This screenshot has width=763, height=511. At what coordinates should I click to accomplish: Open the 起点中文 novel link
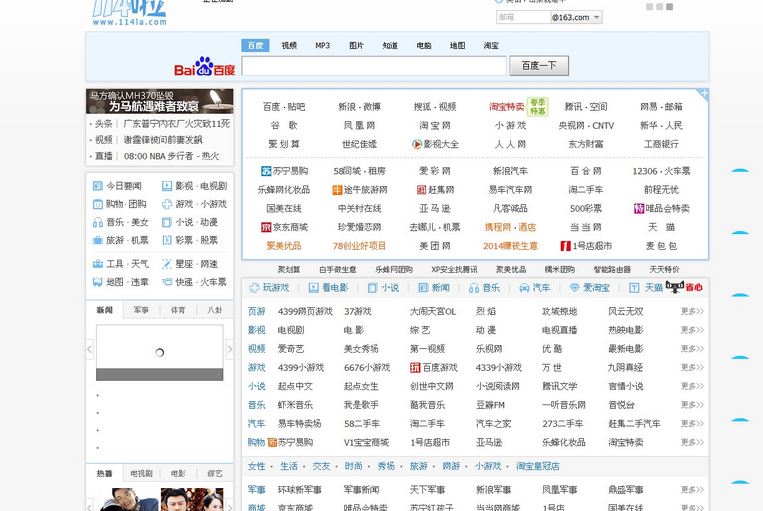click(x=295, y=386)
